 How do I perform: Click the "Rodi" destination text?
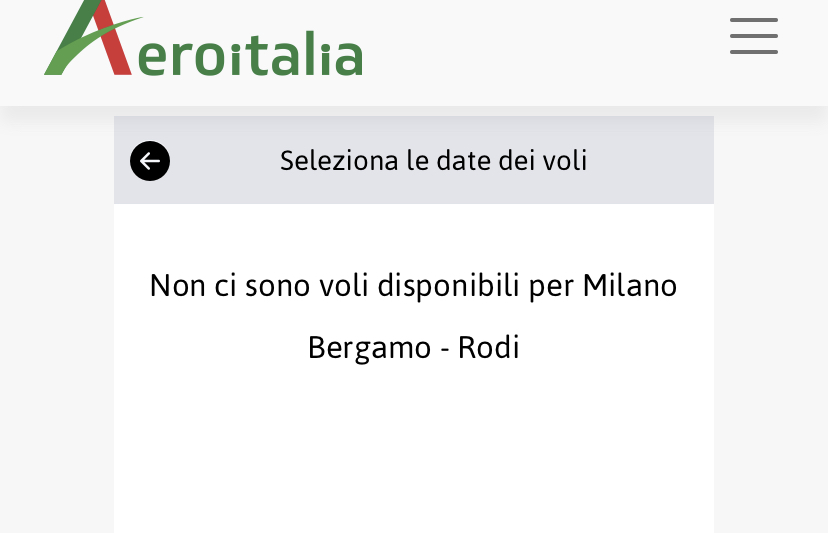coord(489,347)
